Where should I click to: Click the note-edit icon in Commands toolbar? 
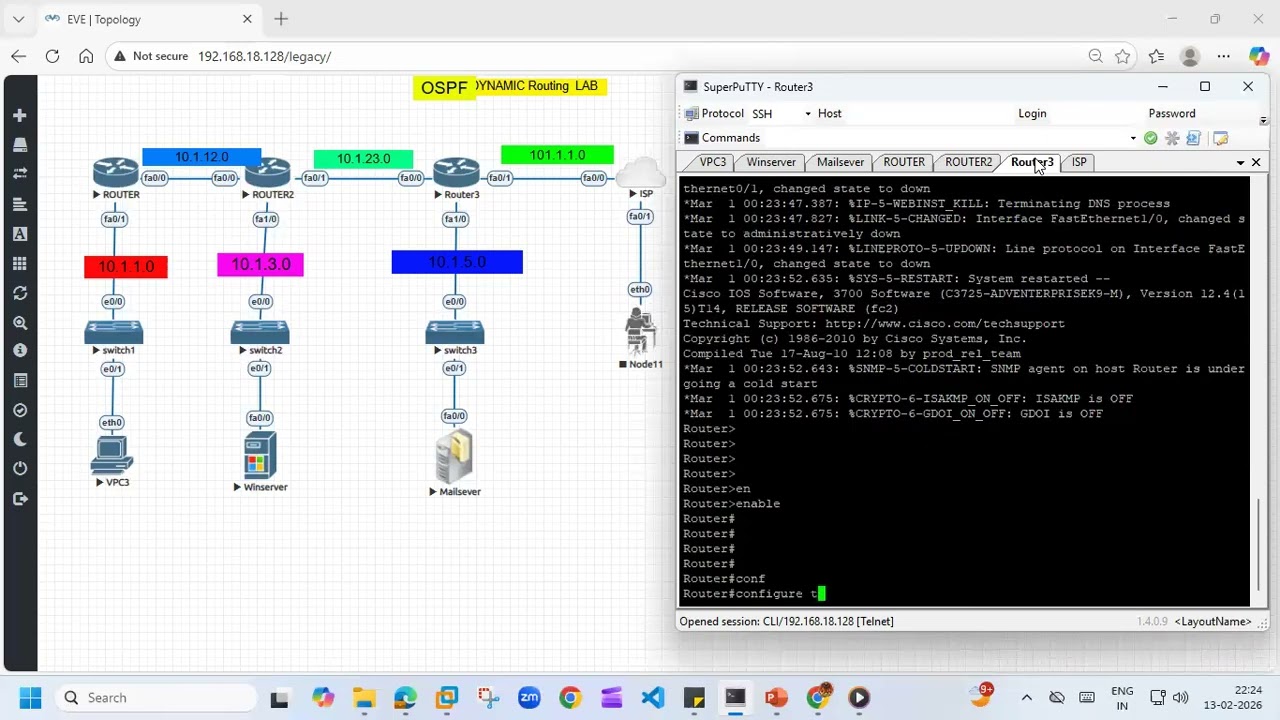pos(1220,138)
